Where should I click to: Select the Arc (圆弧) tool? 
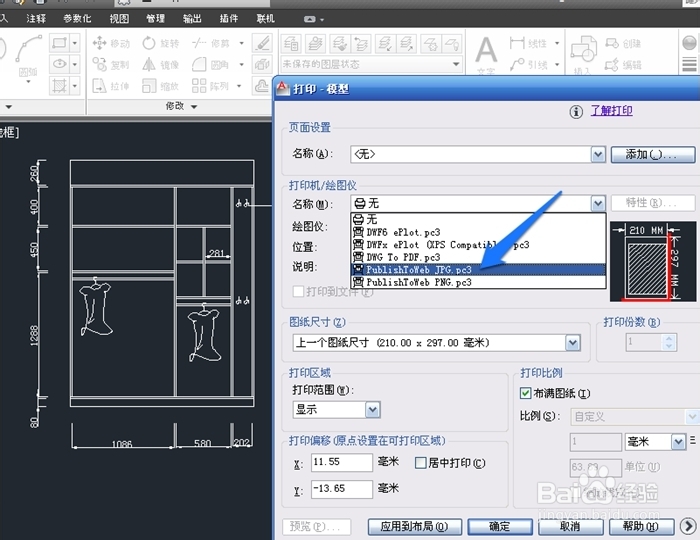point(28,54)
